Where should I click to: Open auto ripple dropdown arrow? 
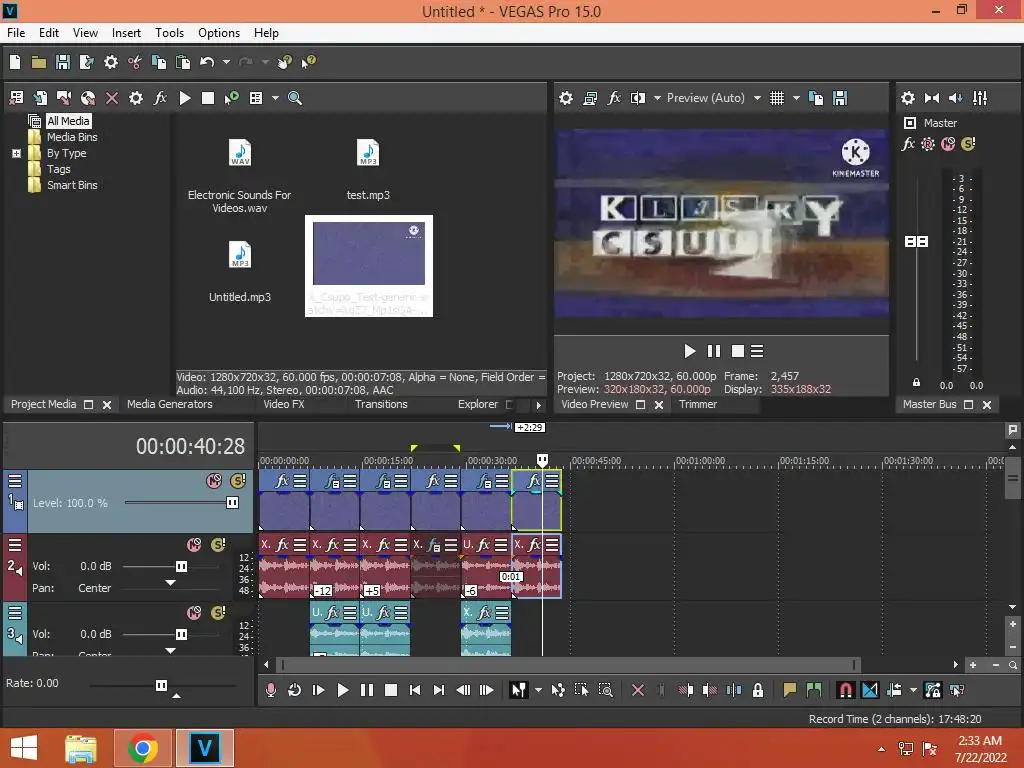913,690
